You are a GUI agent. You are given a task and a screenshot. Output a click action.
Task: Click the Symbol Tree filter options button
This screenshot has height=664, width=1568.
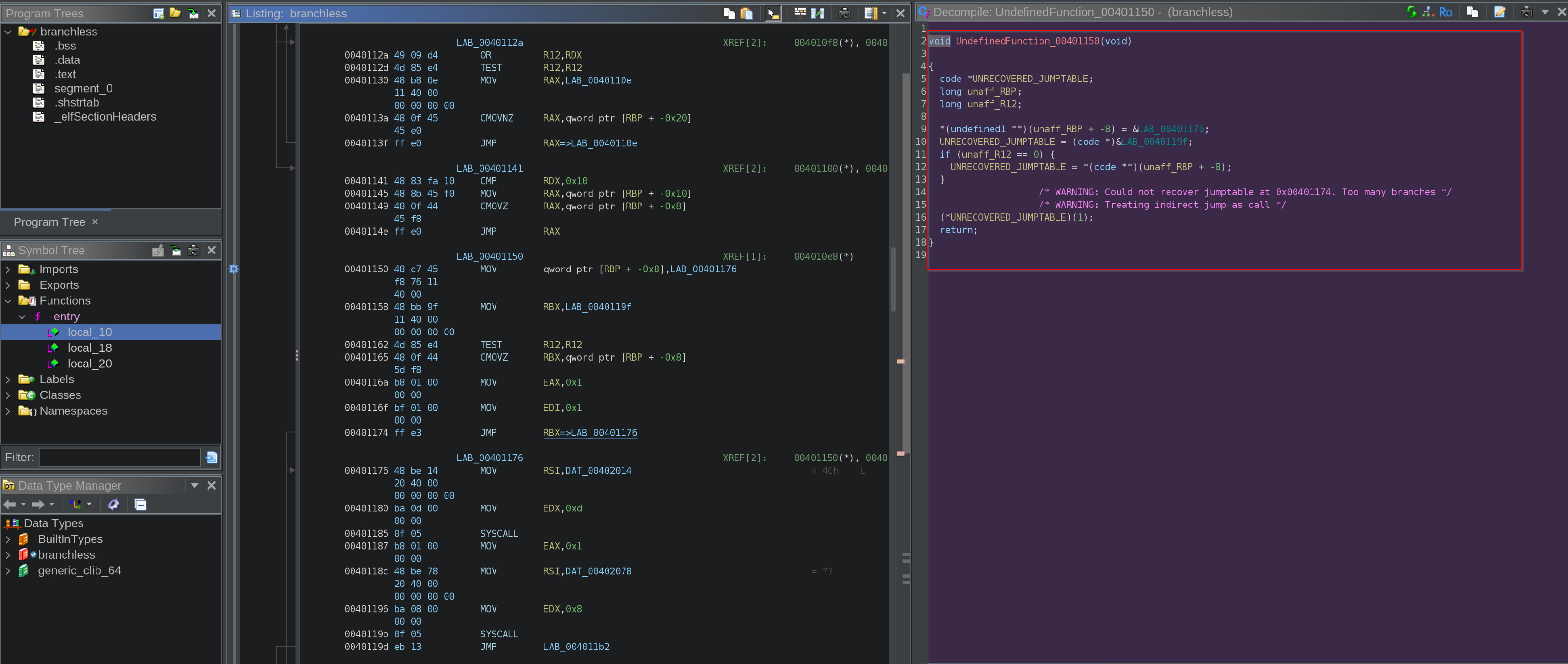click(211, 457)
